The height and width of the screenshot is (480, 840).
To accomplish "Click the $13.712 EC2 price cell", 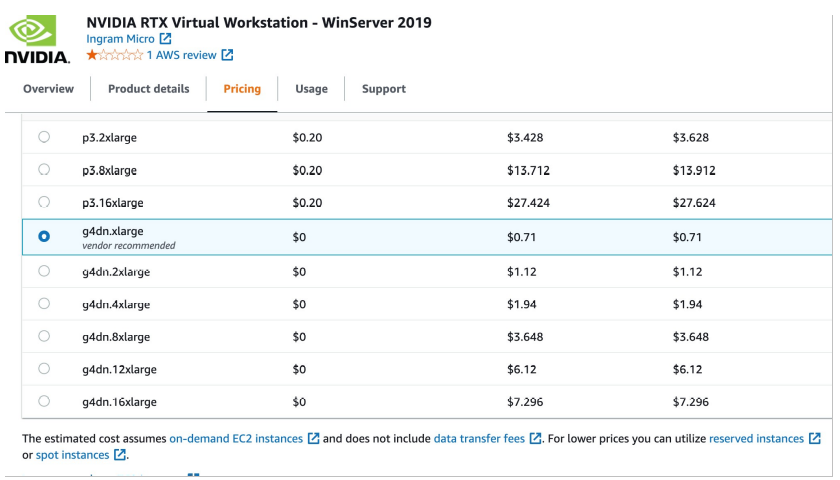I will [x=528, y=170].
